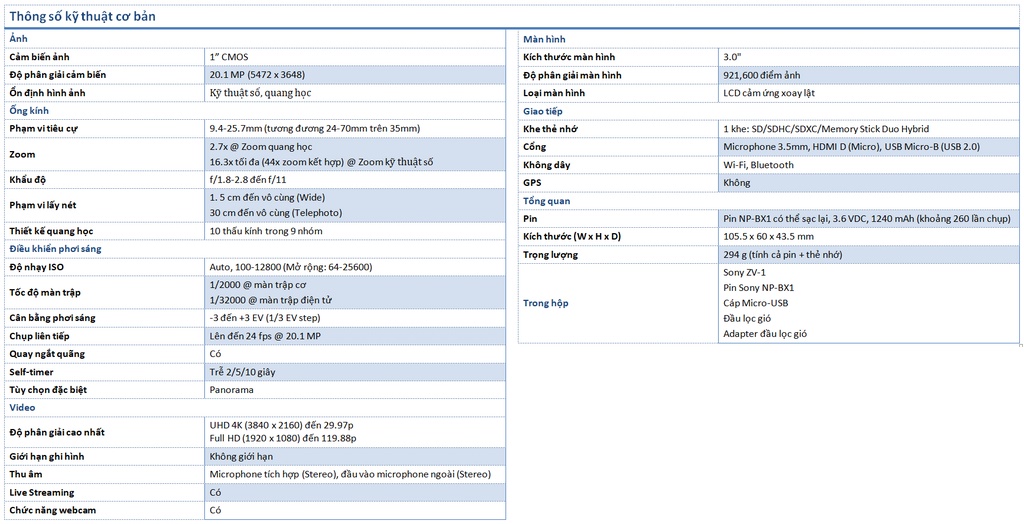Select the 'Trong hộp' row label

tap(546, 303)
